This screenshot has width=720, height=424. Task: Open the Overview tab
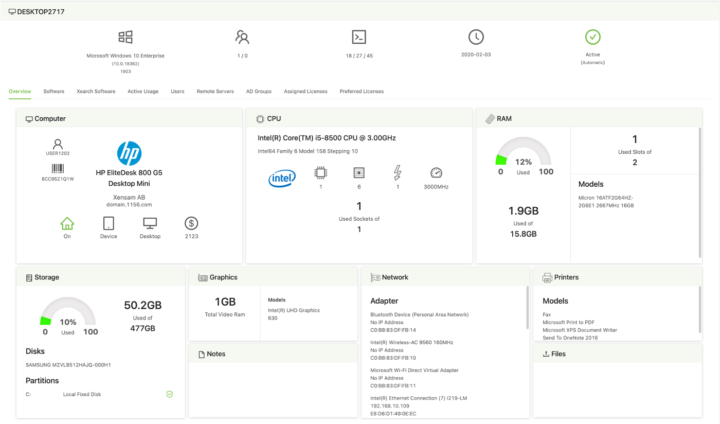[20, 91]
